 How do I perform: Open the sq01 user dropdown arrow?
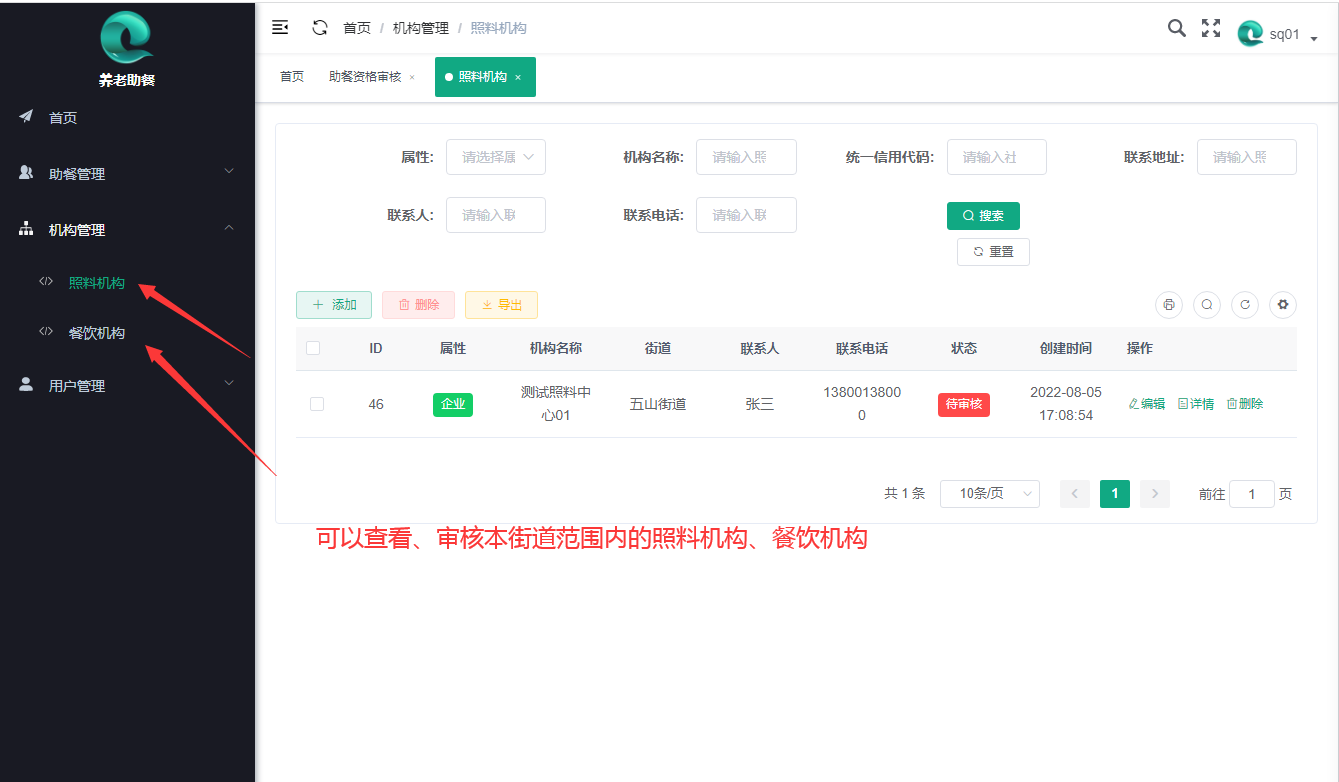click(1314, 38)
